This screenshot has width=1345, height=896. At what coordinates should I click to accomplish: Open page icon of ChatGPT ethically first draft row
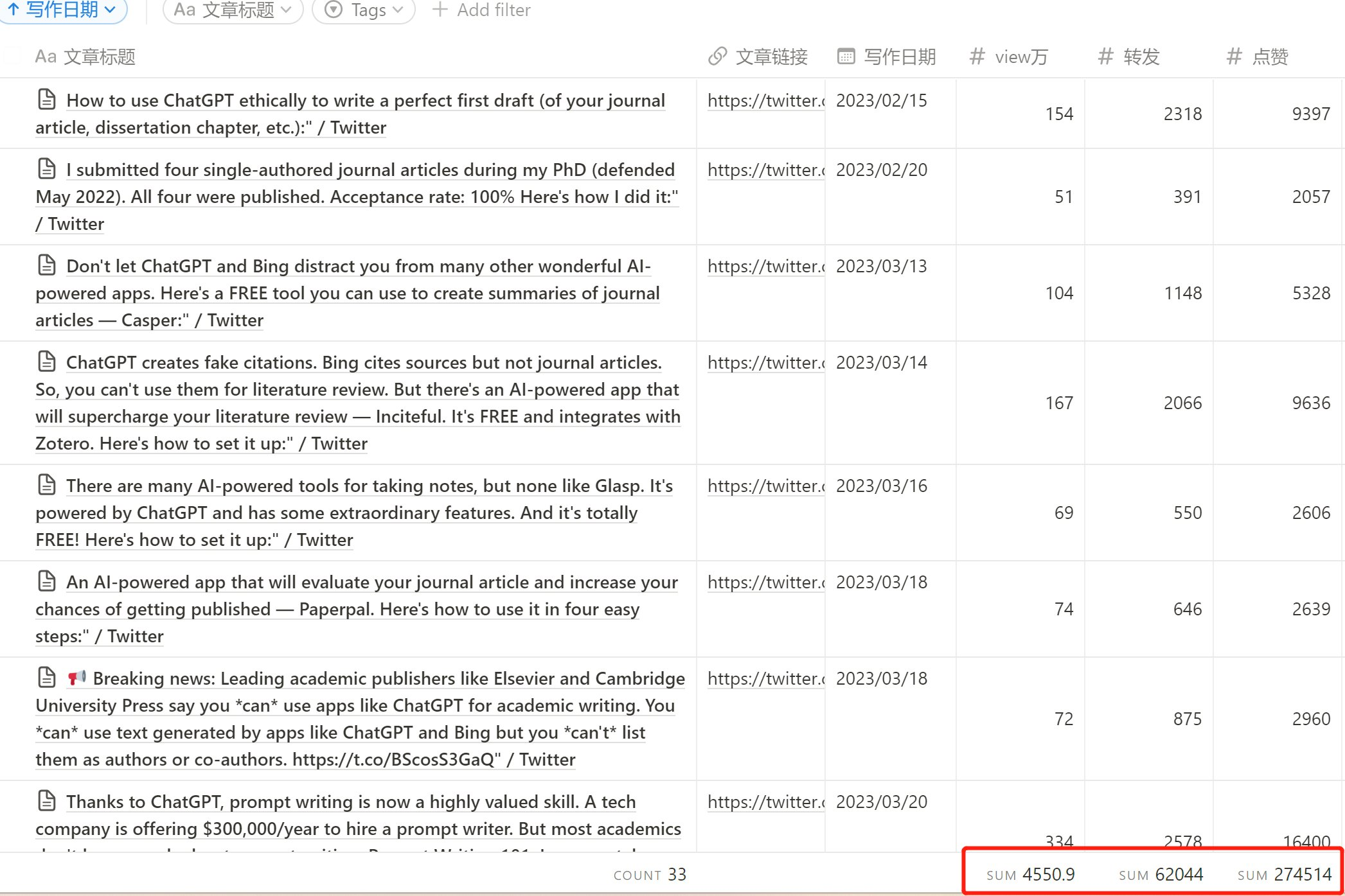tap(47, 100)
